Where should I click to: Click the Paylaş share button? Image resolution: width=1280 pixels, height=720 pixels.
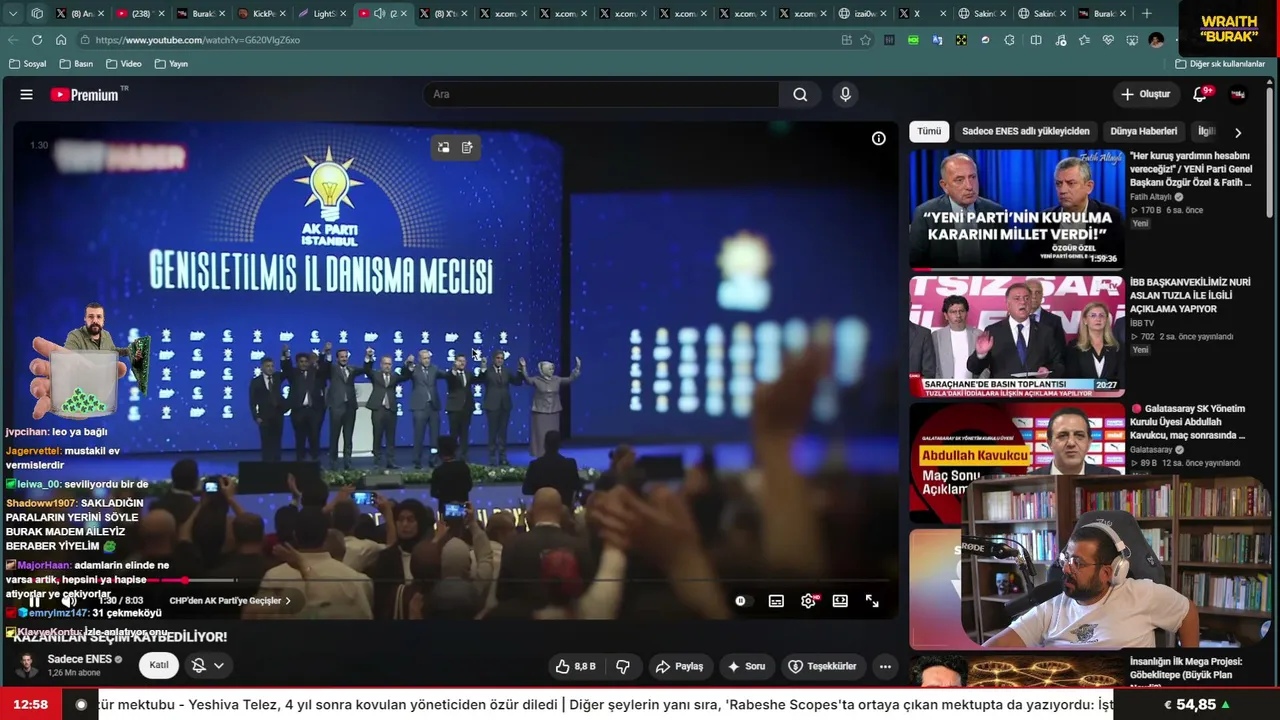[x=679, y=666]
